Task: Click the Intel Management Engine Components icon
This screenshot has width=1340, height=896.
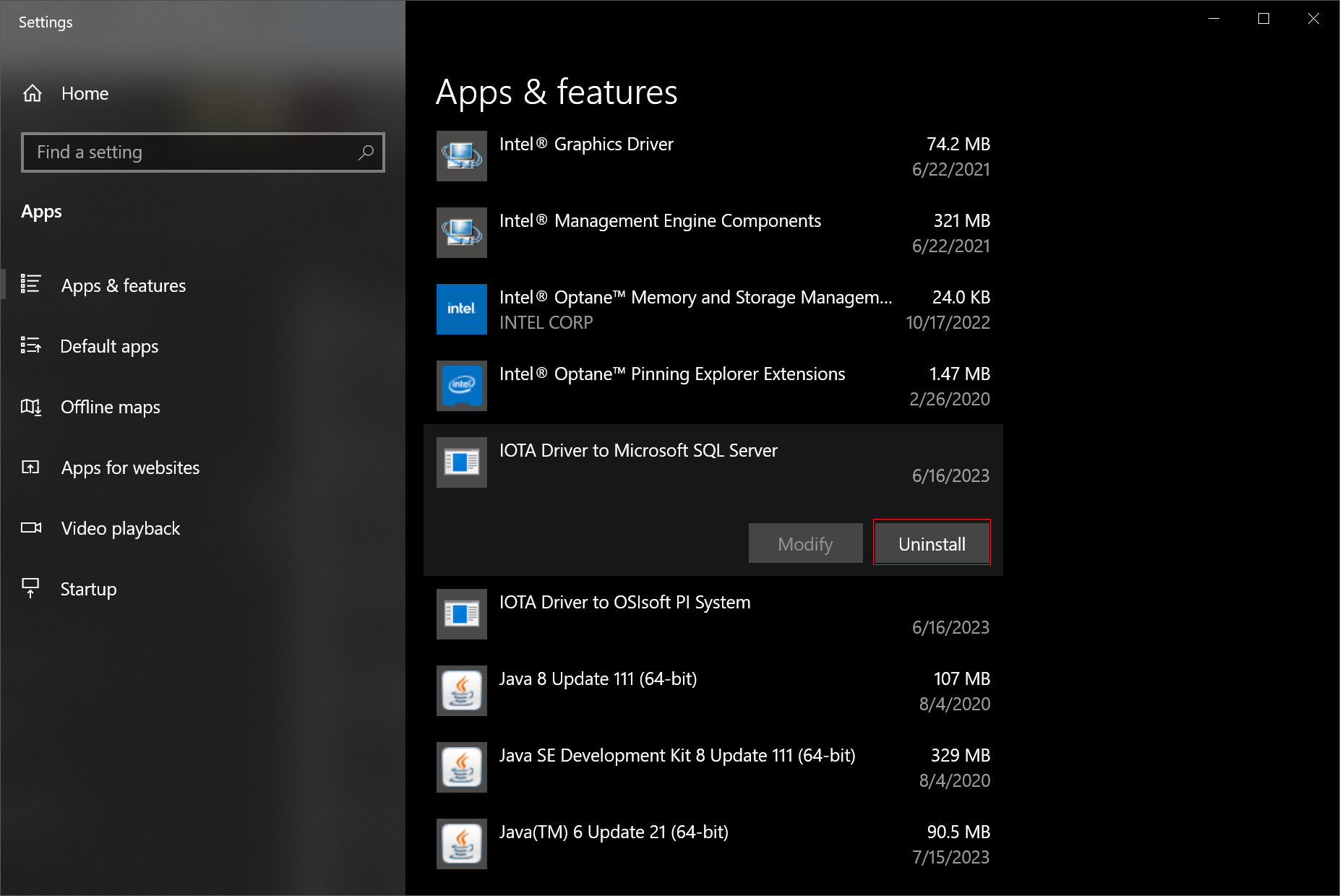Action: pos(462,233)
